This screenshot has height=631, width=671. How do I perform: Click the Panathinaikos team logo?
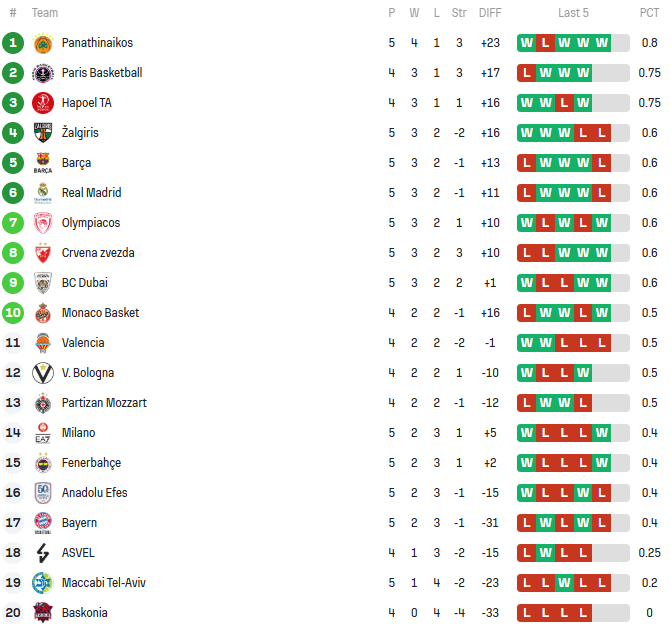click(x=42, y=43)
